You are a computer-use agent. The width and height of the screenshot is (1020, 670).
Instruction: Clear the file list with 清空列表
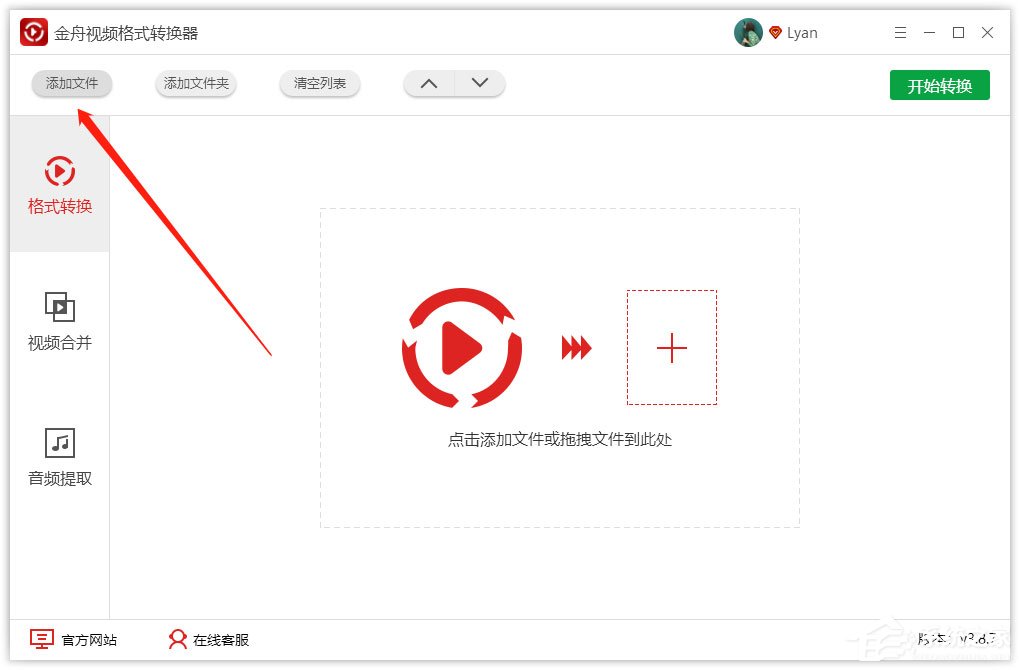pyautogui.click(x=319, y=84)
